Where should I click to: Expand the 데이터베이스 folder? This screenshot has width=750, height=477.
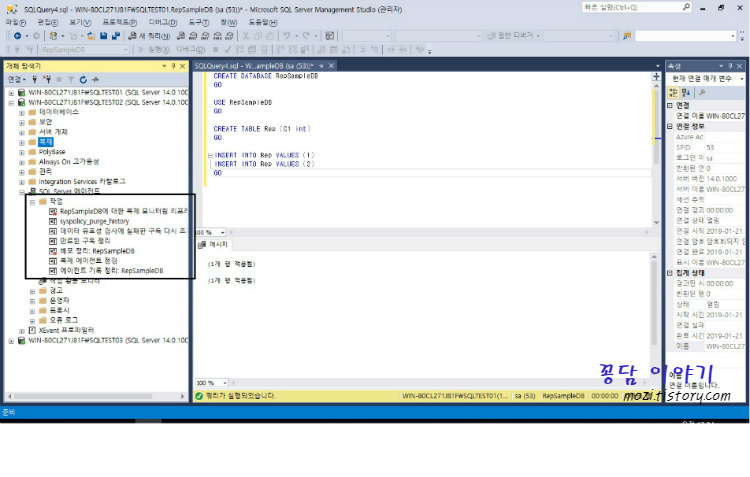point(22,113)
